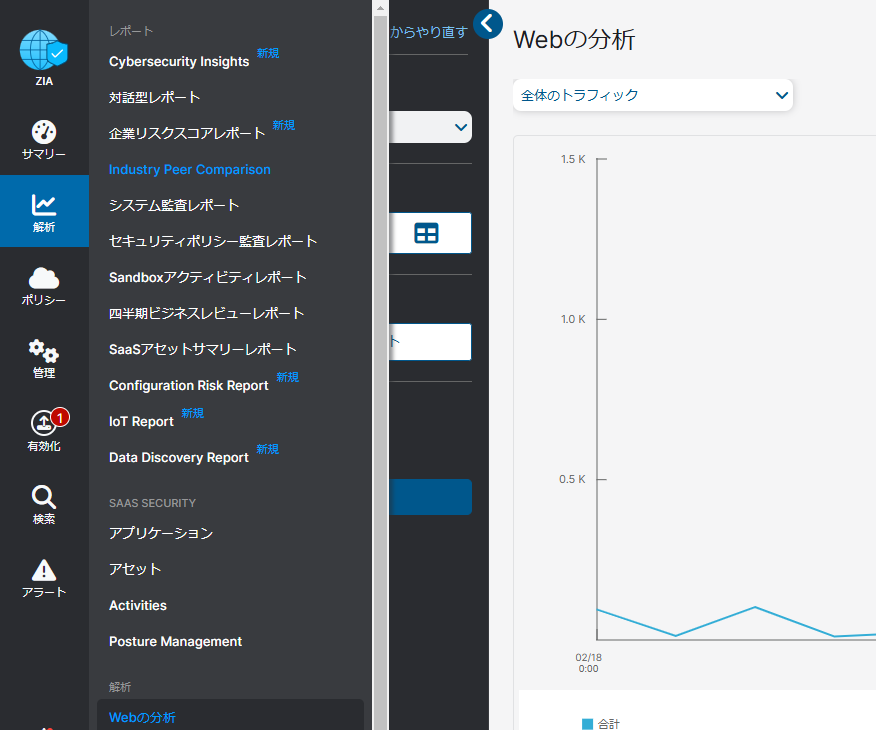876x730 pixels.
Task: Open the ZIA globe shield icon
Action: pyautogui.click(x=44, y=50)
